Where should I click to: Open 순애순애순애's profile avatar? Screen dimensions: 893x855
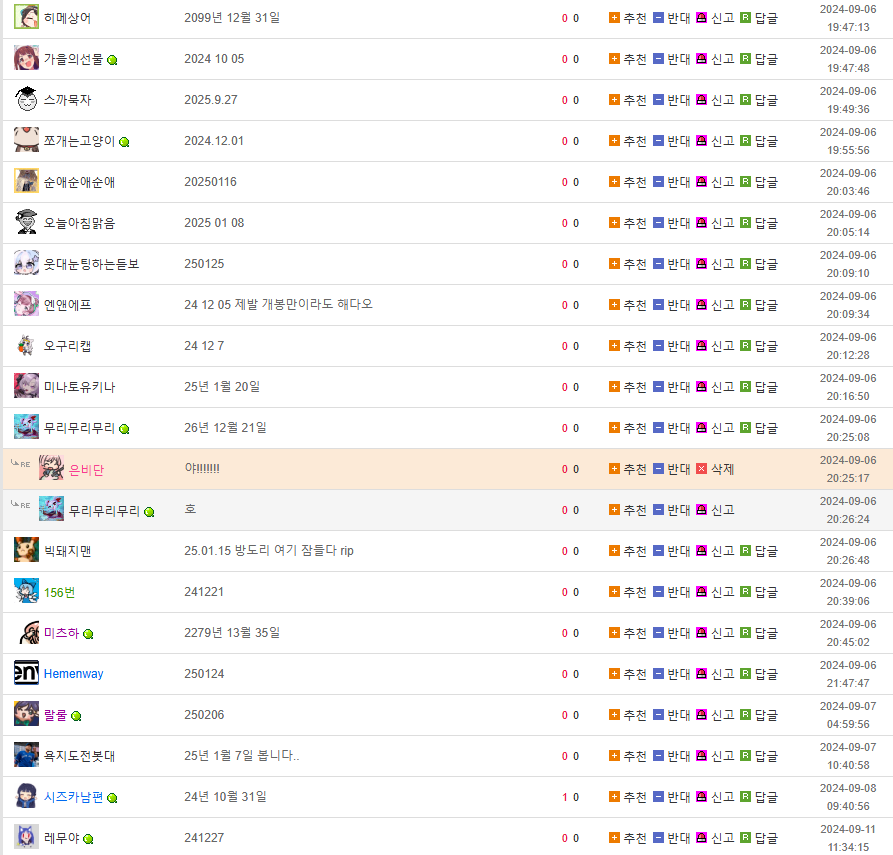27,182
